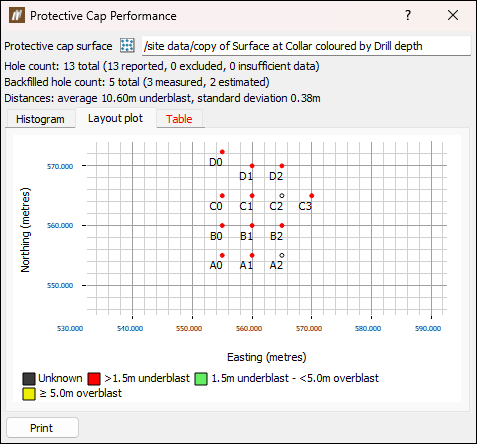Select the Layout plot tab

[115, 118]
